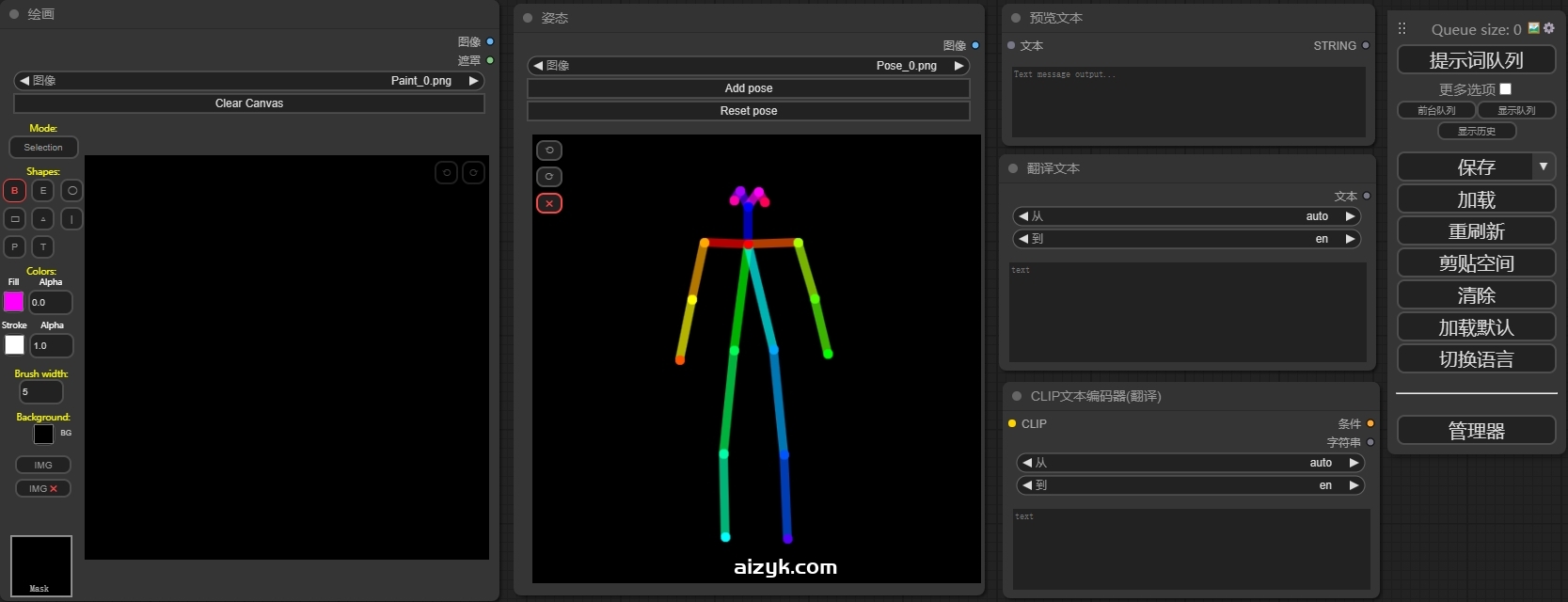Open settings via the gear icon
The width and height of the screenshot is (1568, 602).
(1549, 29)
